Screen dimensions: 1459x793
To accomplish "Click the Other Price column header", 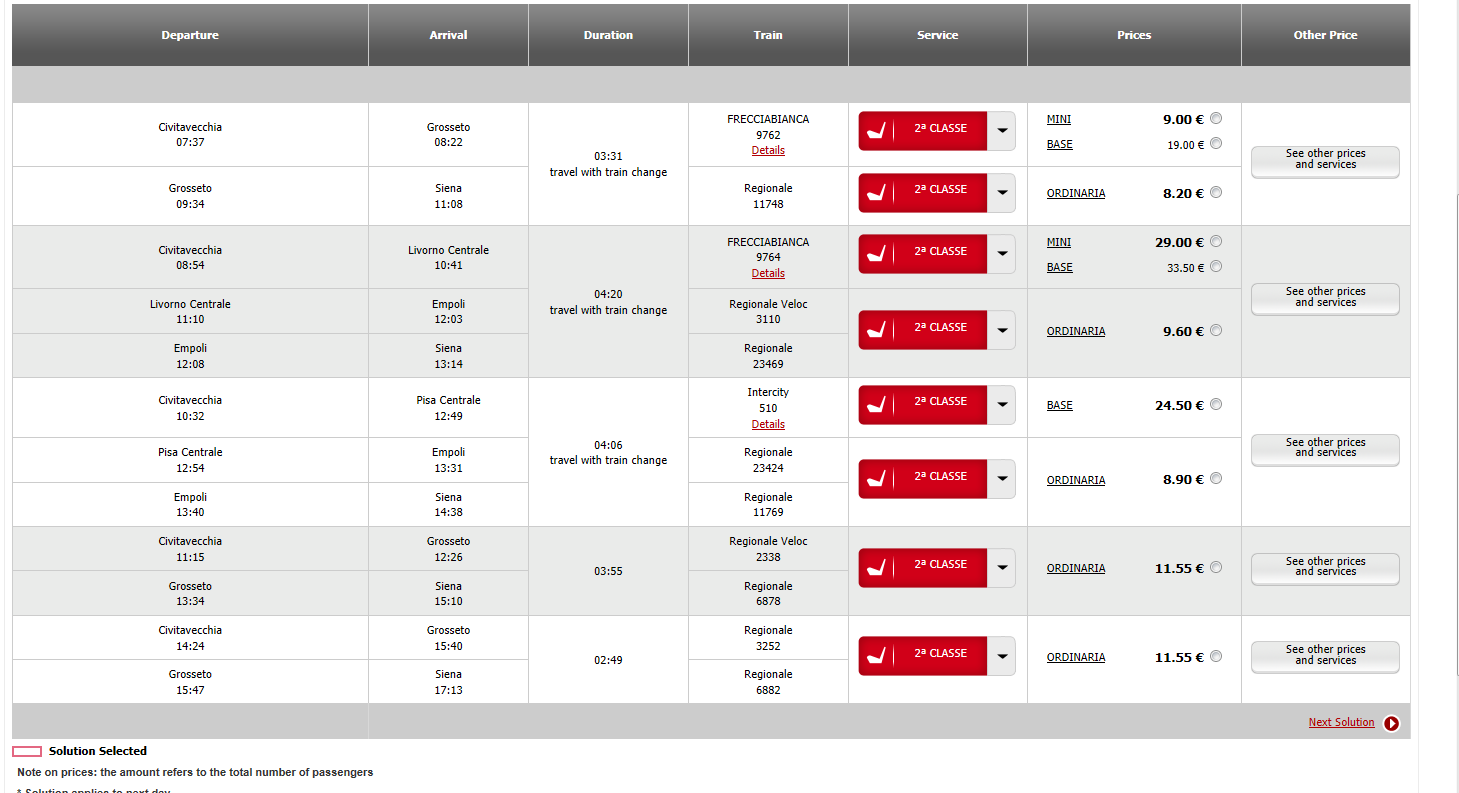I will [x=1326, y=35].
